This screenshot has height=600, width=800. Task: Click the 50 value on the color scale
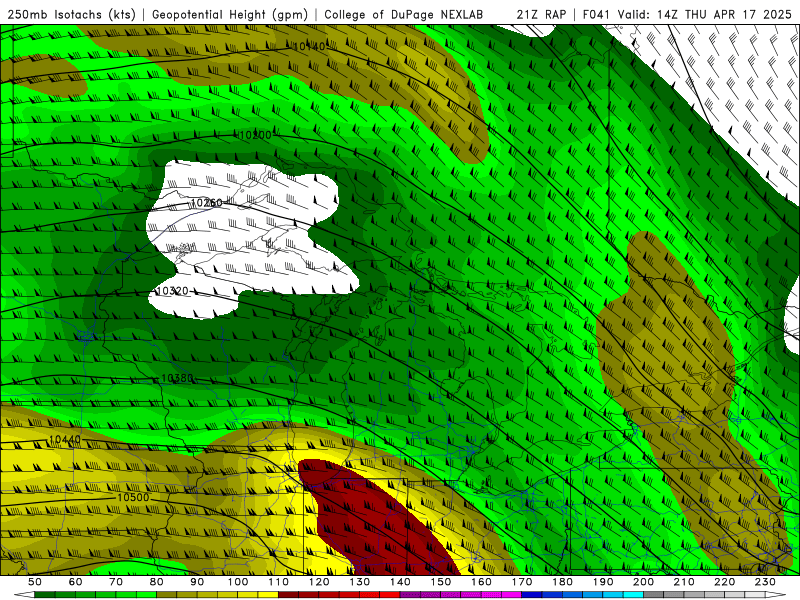35,582
